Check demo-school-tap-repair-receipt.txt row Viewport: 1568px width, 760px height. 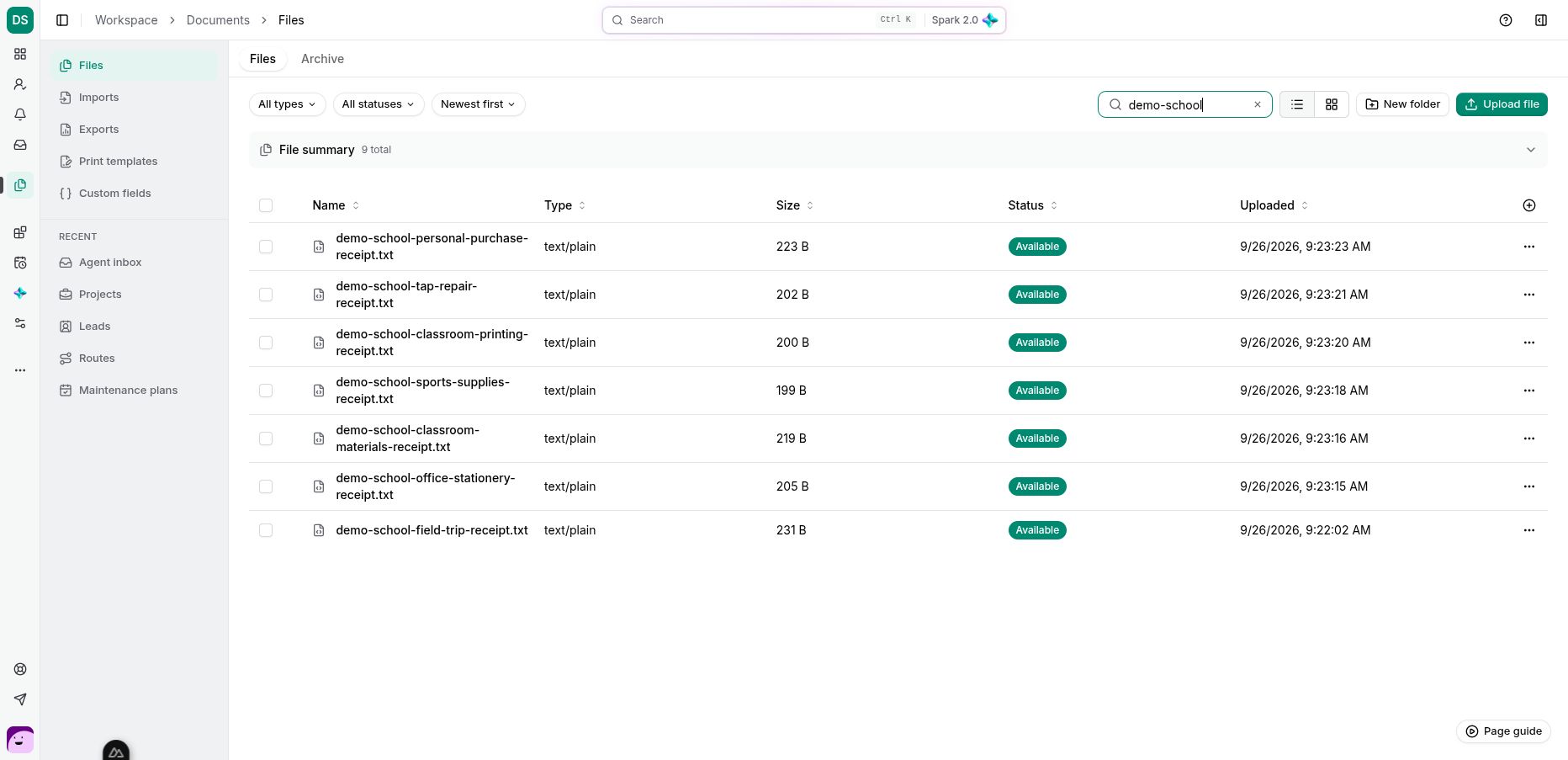(266, 295)
